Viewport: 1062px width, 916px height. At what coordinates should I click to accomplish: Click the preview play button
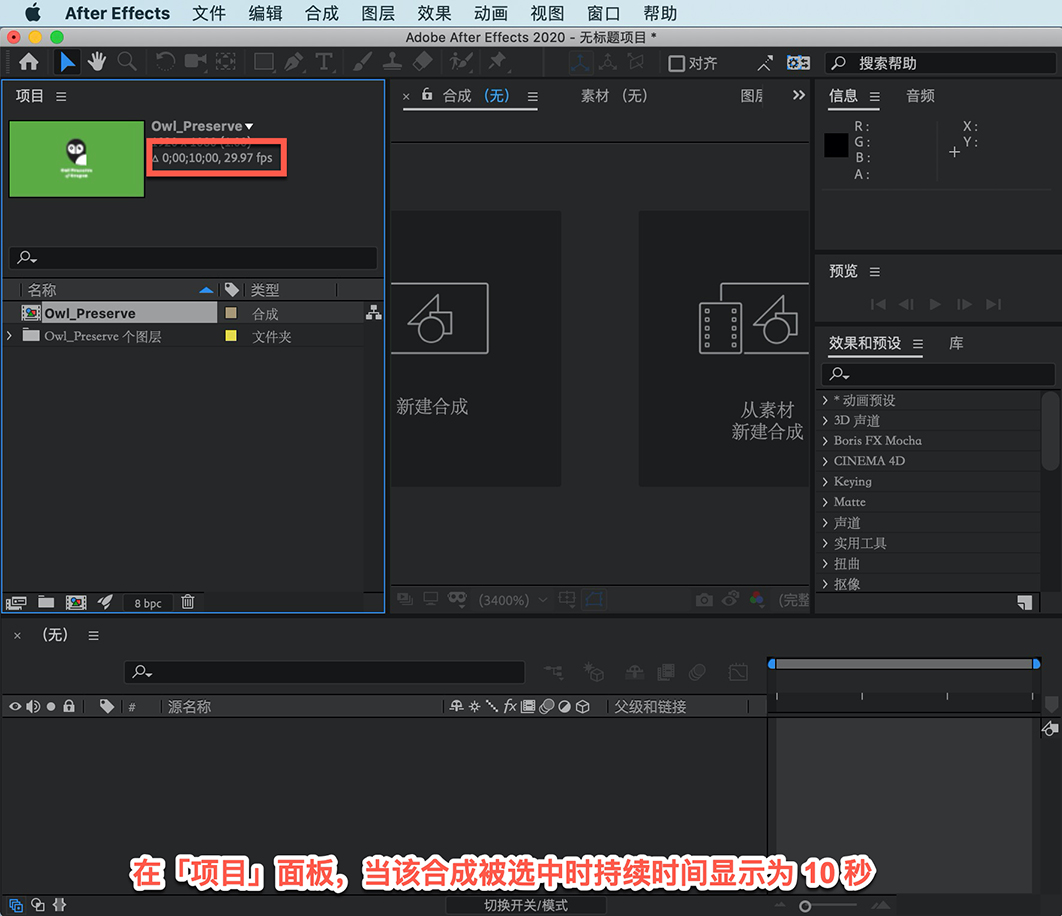click(935, 304)
